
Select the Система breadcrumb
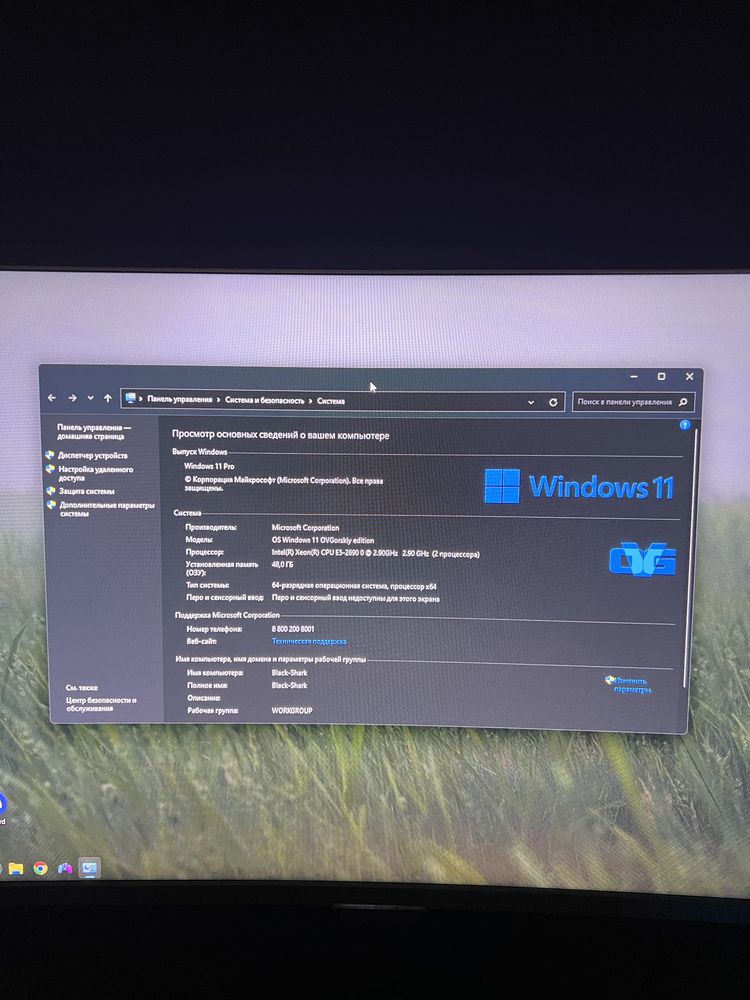[331, 401]
